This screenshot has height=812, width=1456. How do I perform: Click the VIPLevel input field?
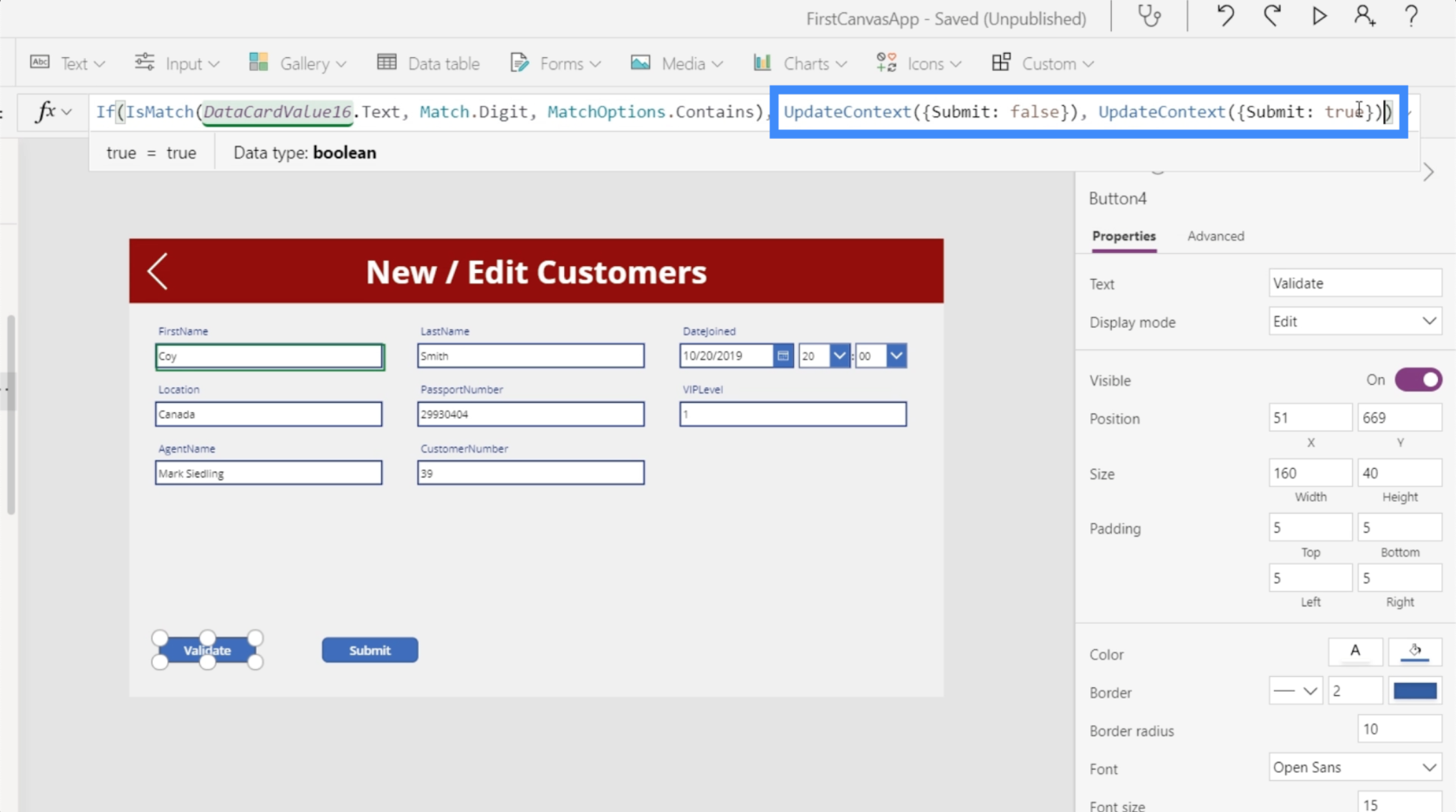click(x=793, y=414)
